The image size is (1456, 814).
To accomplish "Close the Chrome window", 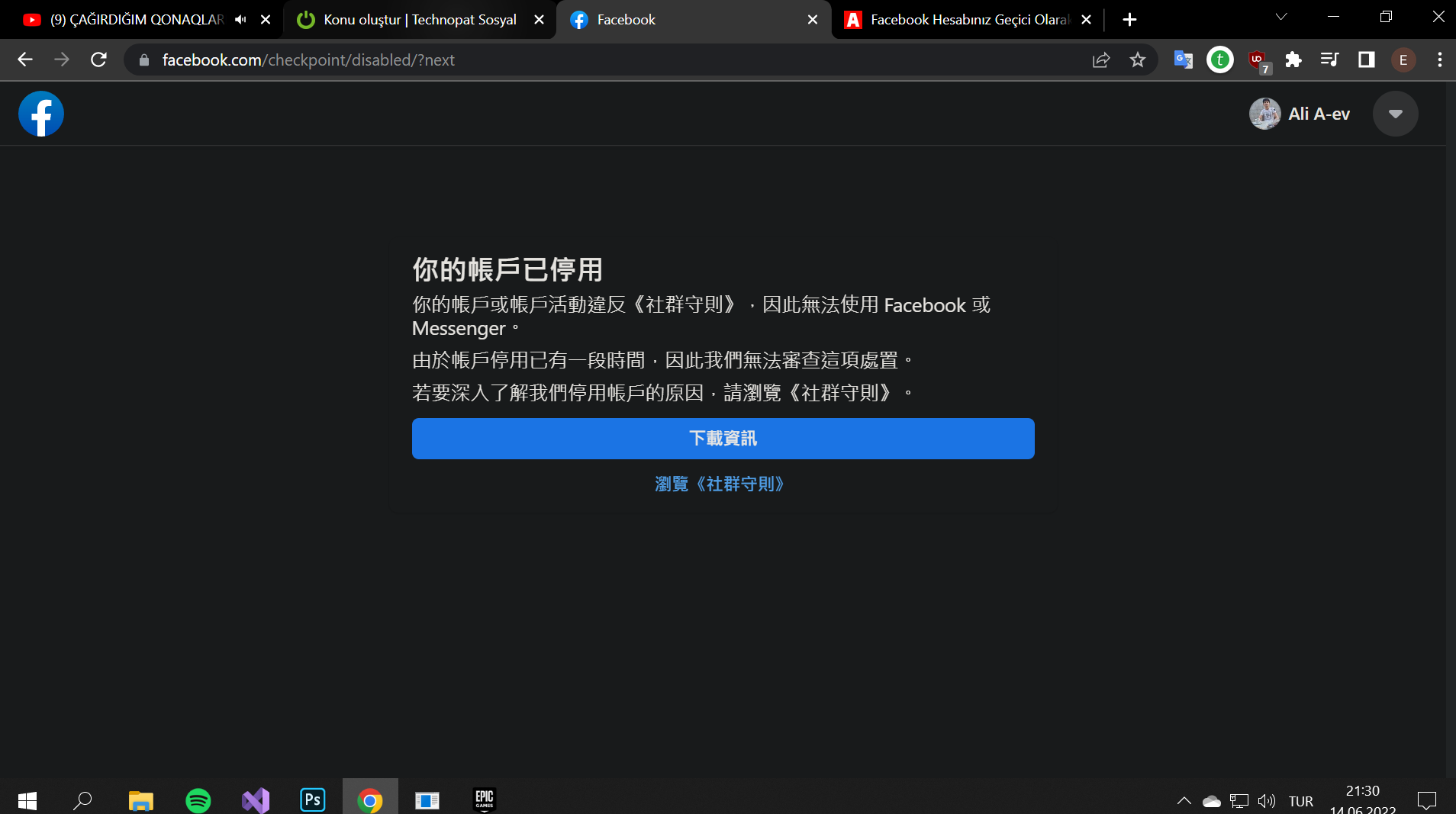I will 1438,17.
